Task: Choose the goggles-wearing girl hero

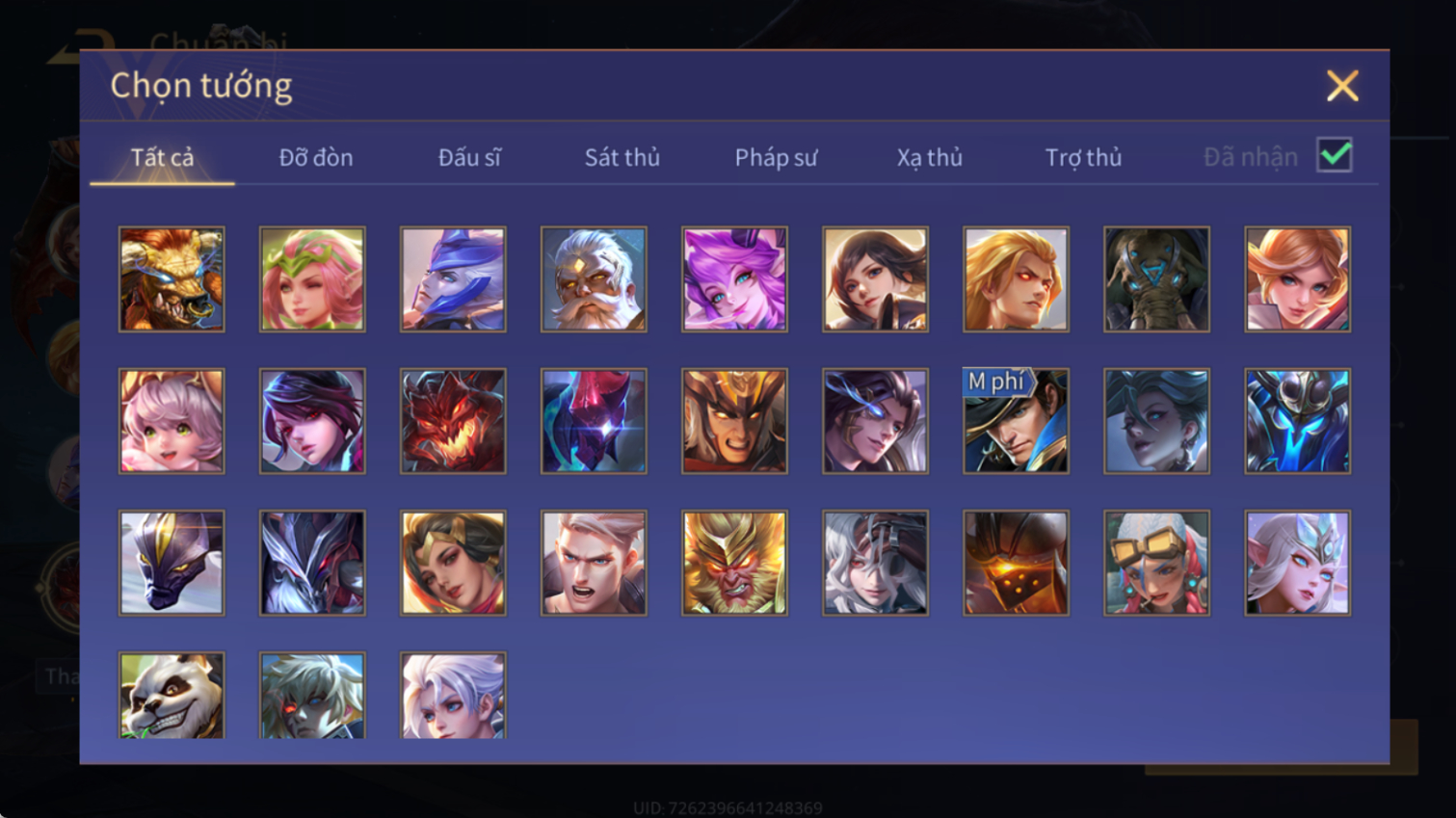Action: pos(1156,563)
